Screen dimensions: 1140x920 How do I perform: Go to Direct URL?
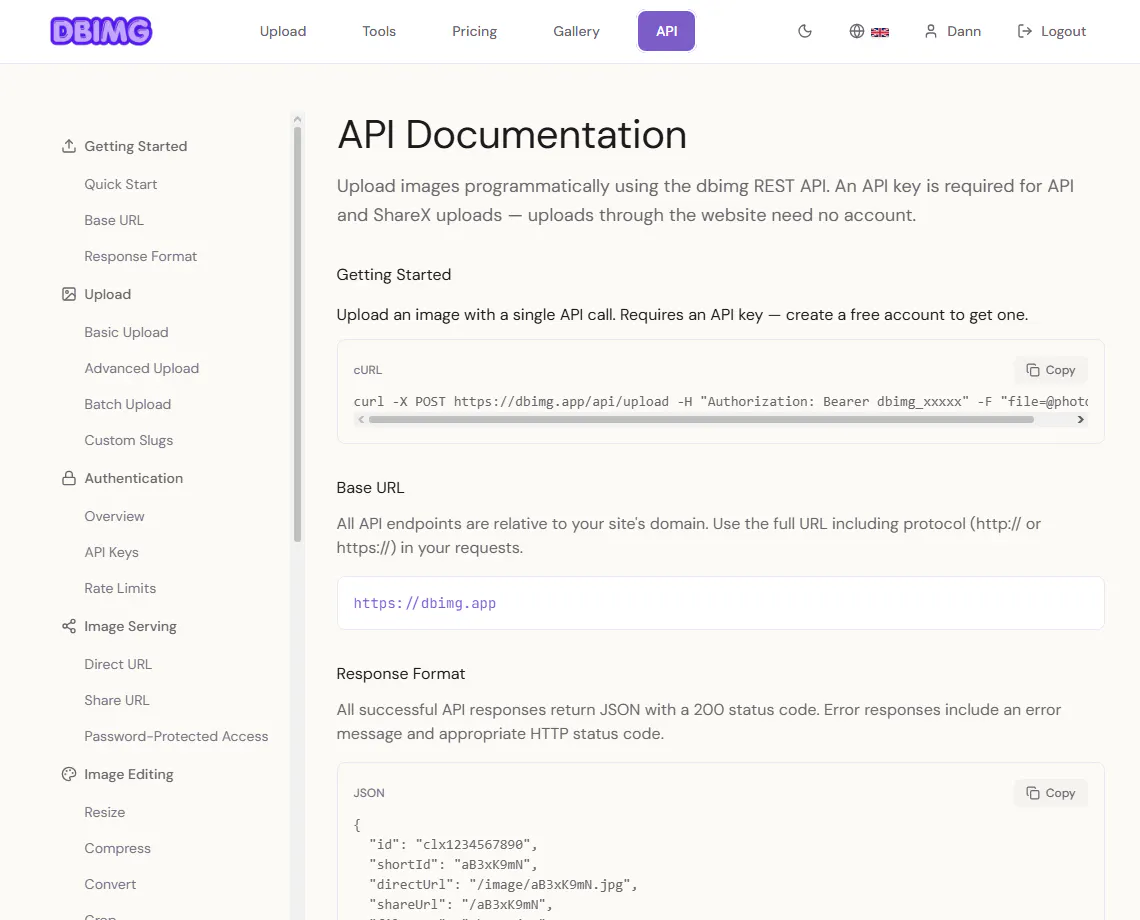coord(118,665)
